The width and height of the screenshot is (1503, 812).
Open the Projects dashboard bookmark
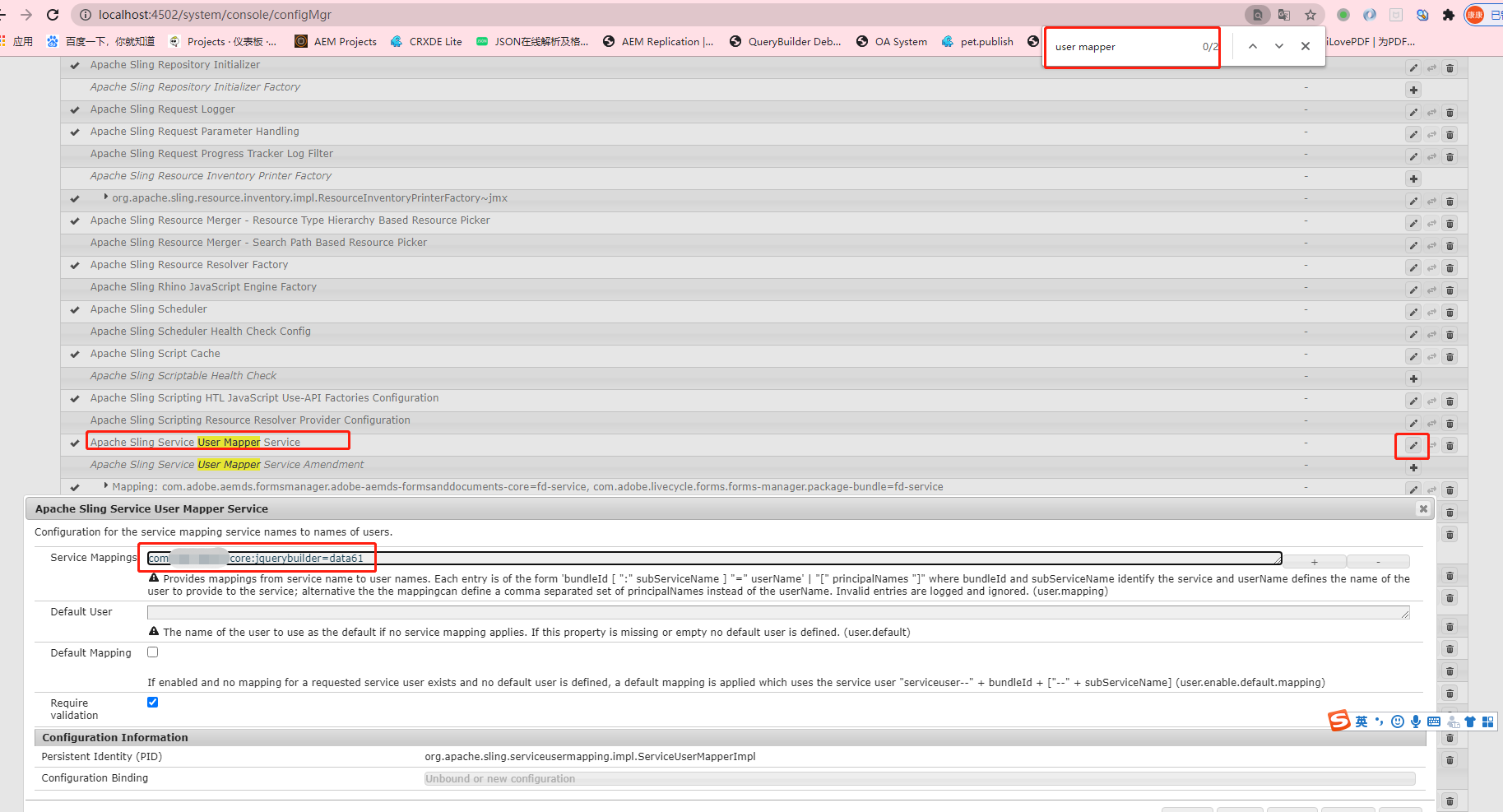point(222,41)
